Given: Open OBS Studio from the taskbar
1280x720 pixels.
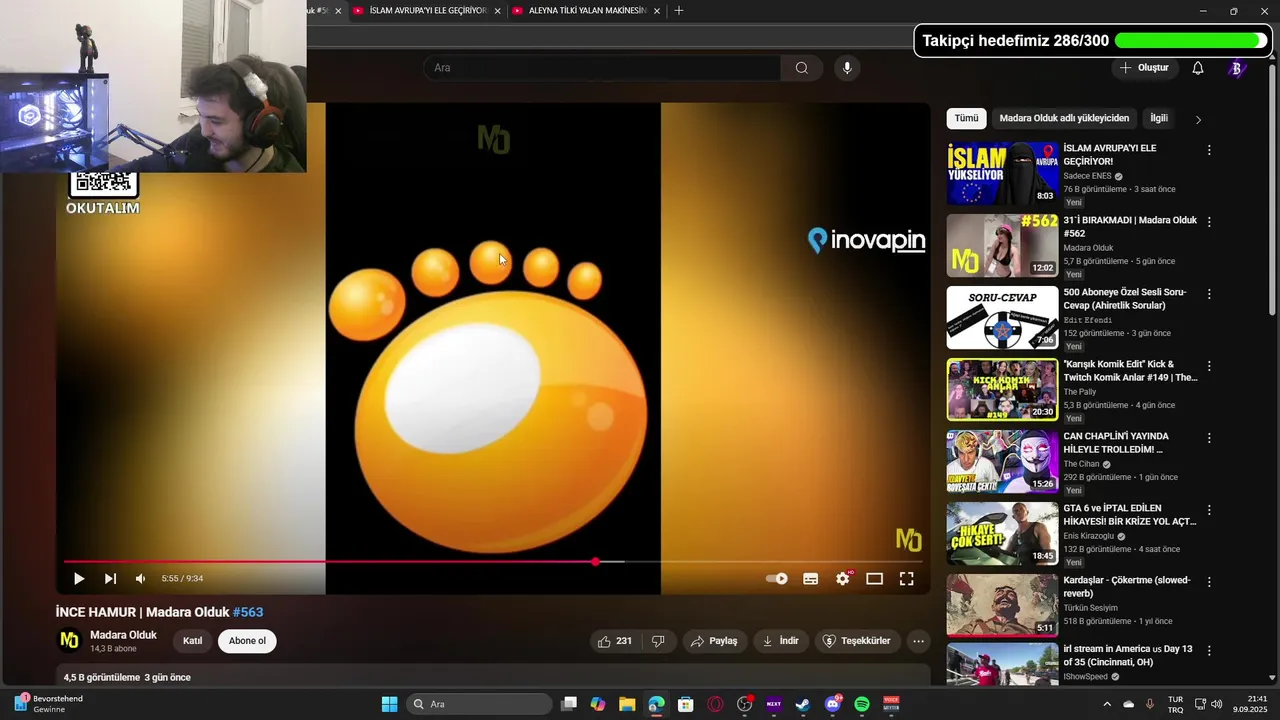Looking at the screenshot, I should [744, 704].
